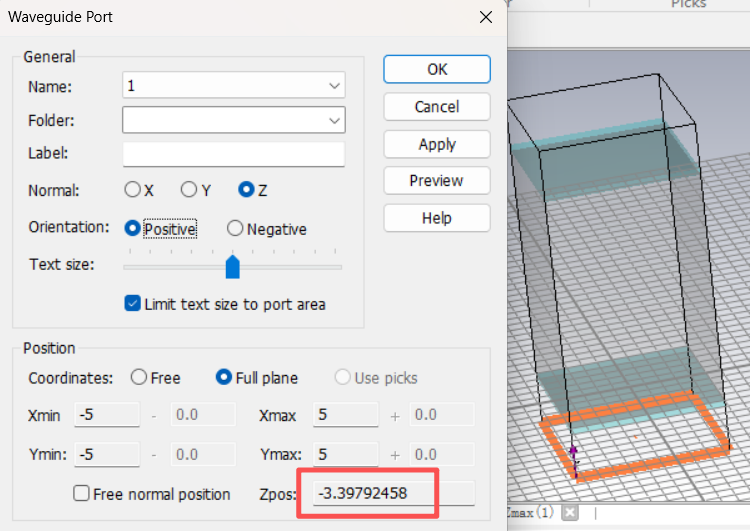The height and width of the screenshot is (531, 750).
Task: Click the Ymin value field
Action: pyautogui.click(x=107, y=454)
